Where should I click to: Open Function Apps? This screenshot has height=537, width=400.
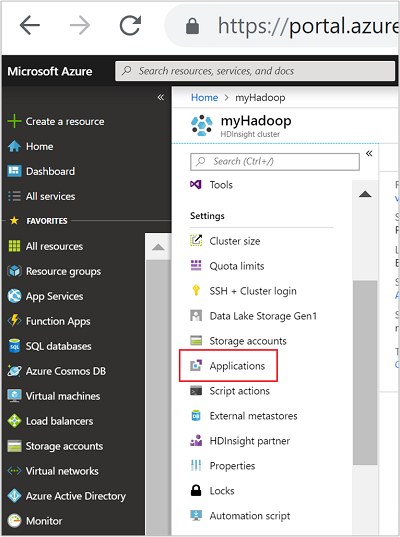(58, 321)
